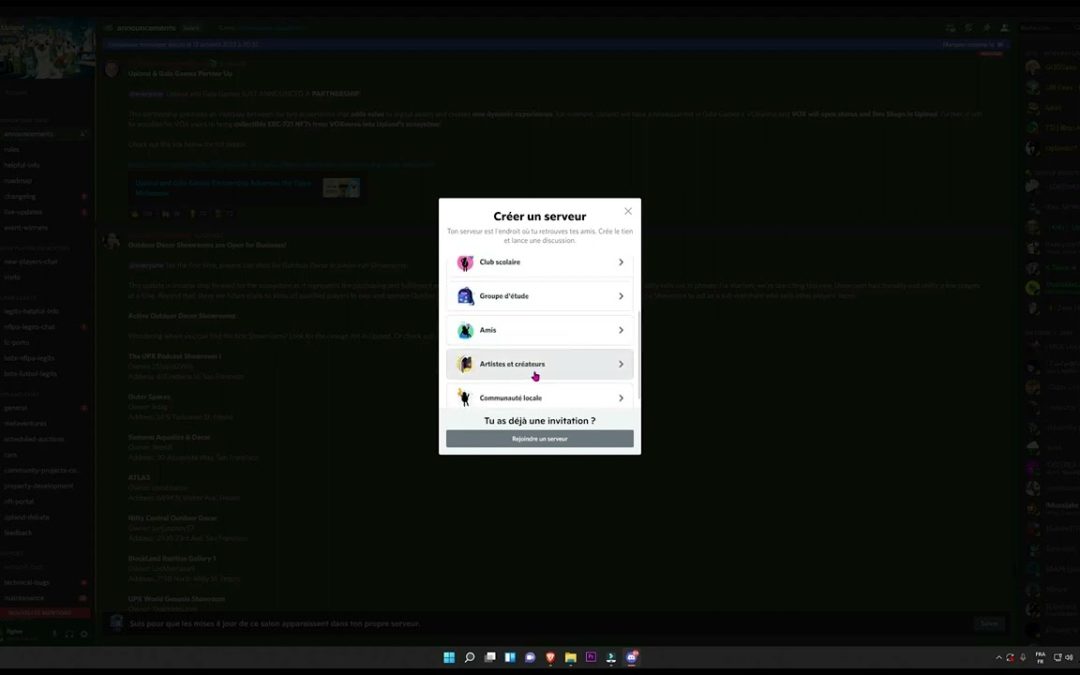Click the Artistes et créateurs template icon
1080x675 pixels.
coord(465,364)
